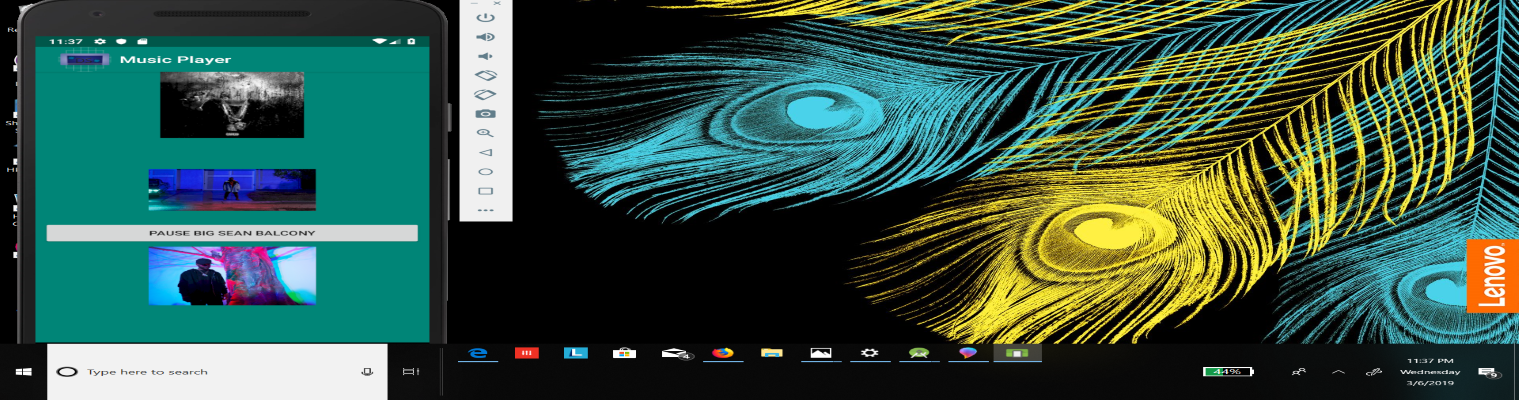Take an emulator screenshot with camera icon

pos(486,114)
